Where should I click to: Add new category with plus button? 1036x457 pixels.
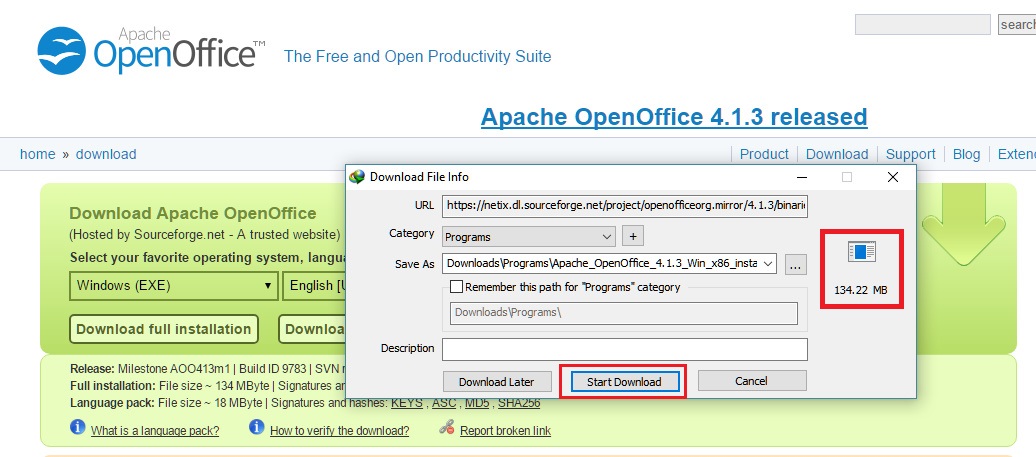pyautogui.click(x=632, y=236)
